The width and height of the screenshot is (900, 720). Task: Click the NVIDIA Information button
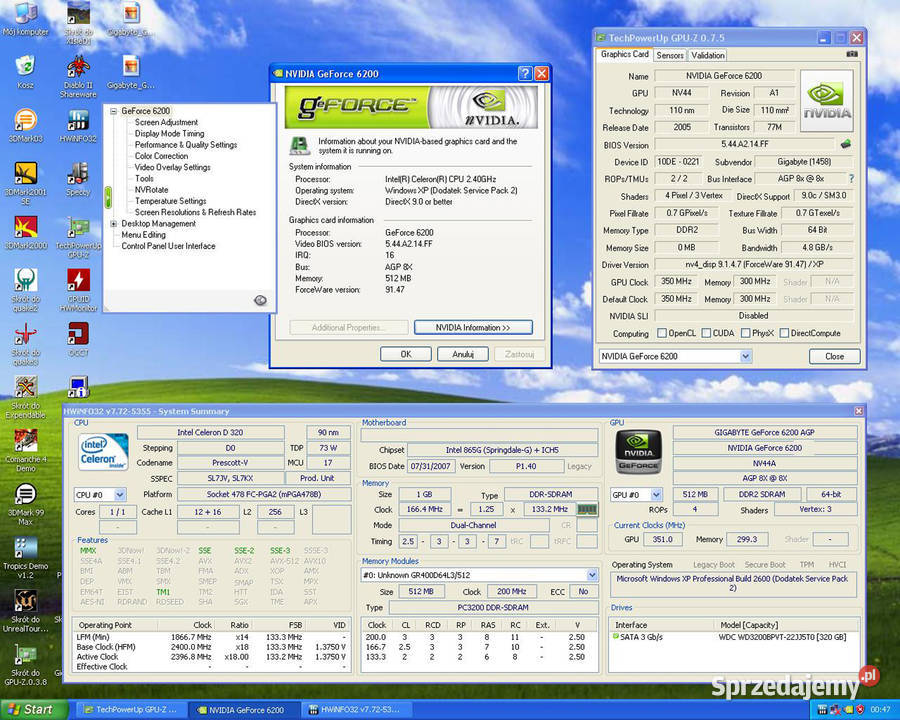click(x=473, y=327)
